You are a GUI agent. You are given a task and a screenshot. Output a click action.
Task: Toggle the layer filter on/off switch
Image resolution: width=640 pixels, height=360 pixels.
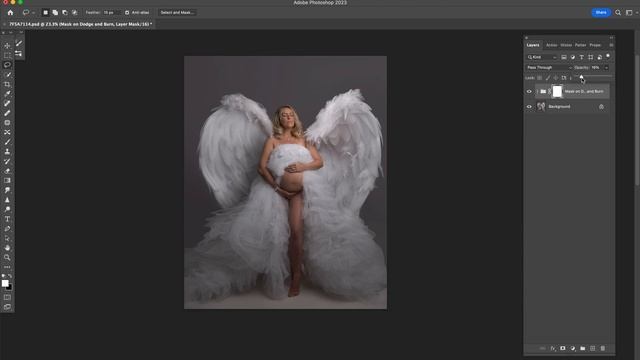pyautogui.click(x=608, y=56)
